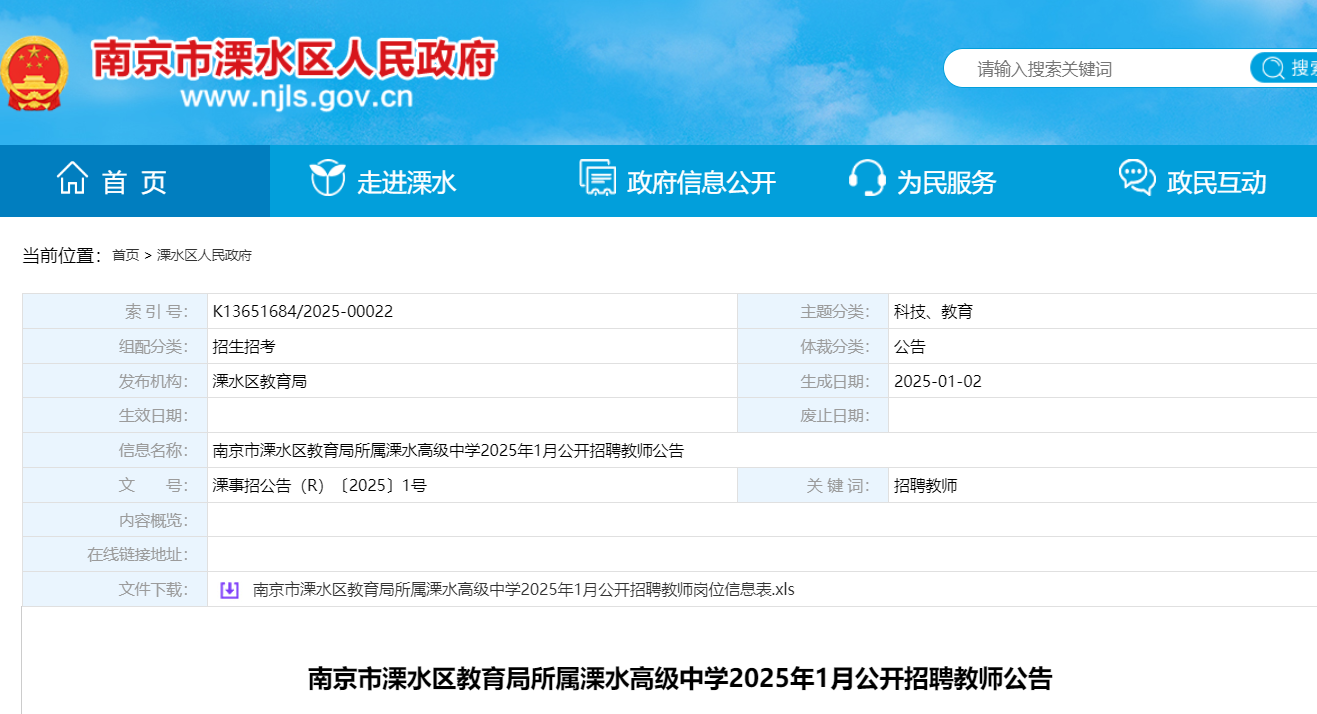Viewport: 1317px width, 714px height.
Task: Open the 政府信息公开 navigation menu
Action: [x=679, y=181]
